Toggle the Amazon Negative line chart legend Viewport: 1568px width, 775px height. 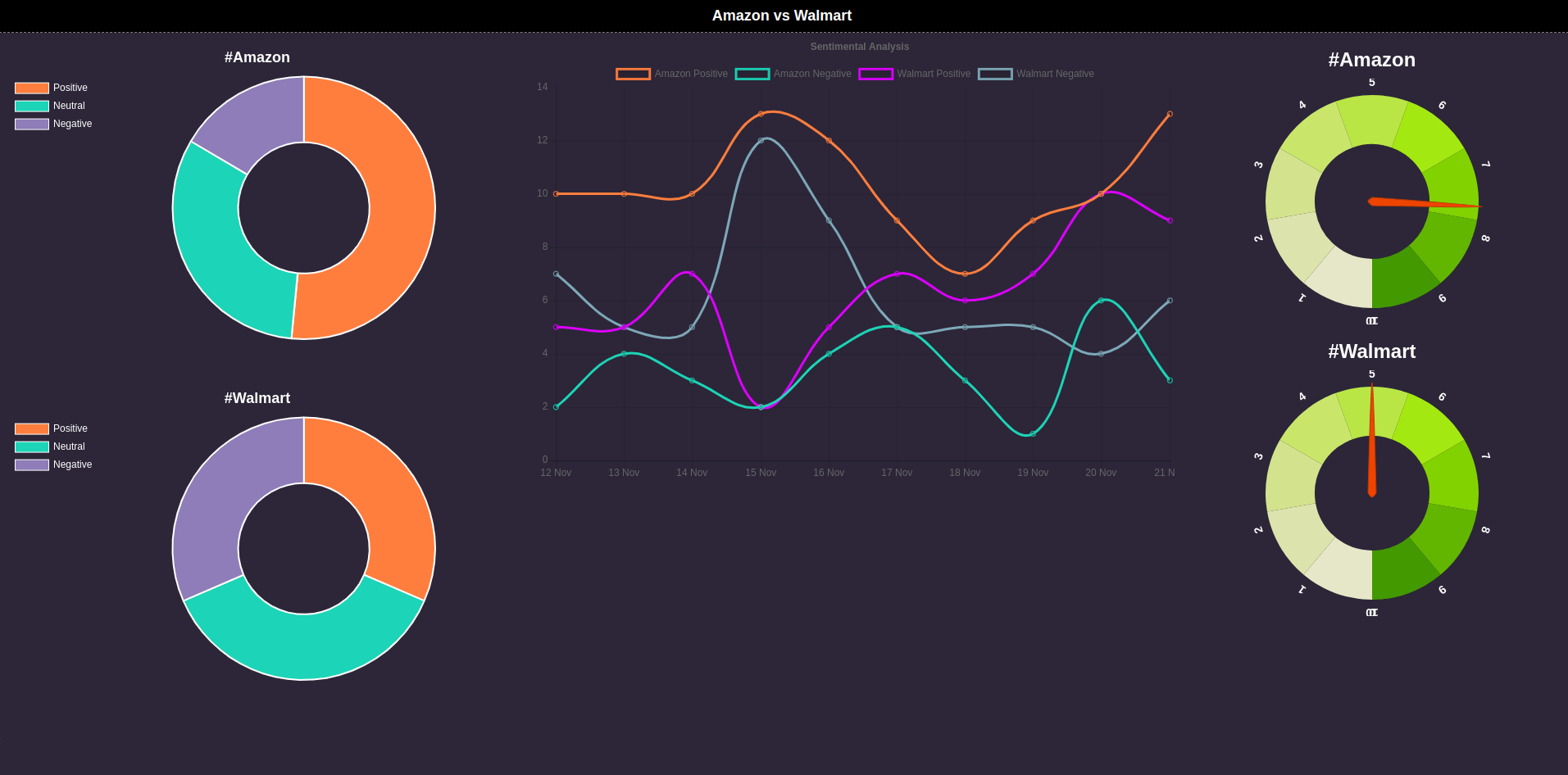(x=793, y=74)
